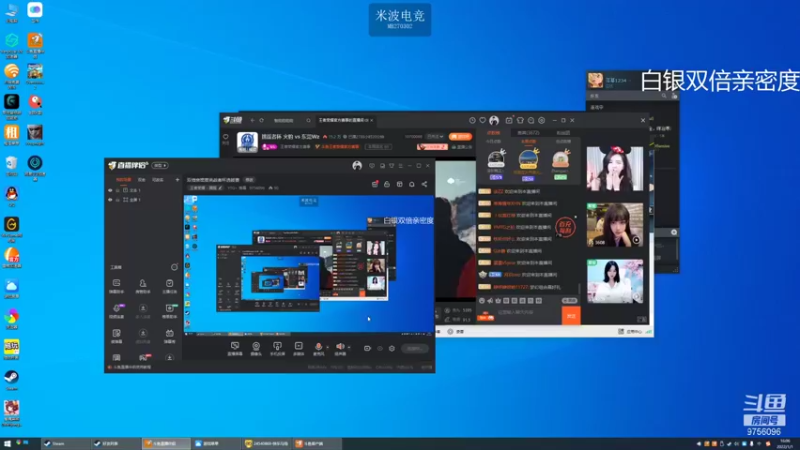Image resolution: width=800 pixels, height=450 pixels.
Task: Switch to the 贵宾(3672) tab in chat panel
Action: click(528, 133)
